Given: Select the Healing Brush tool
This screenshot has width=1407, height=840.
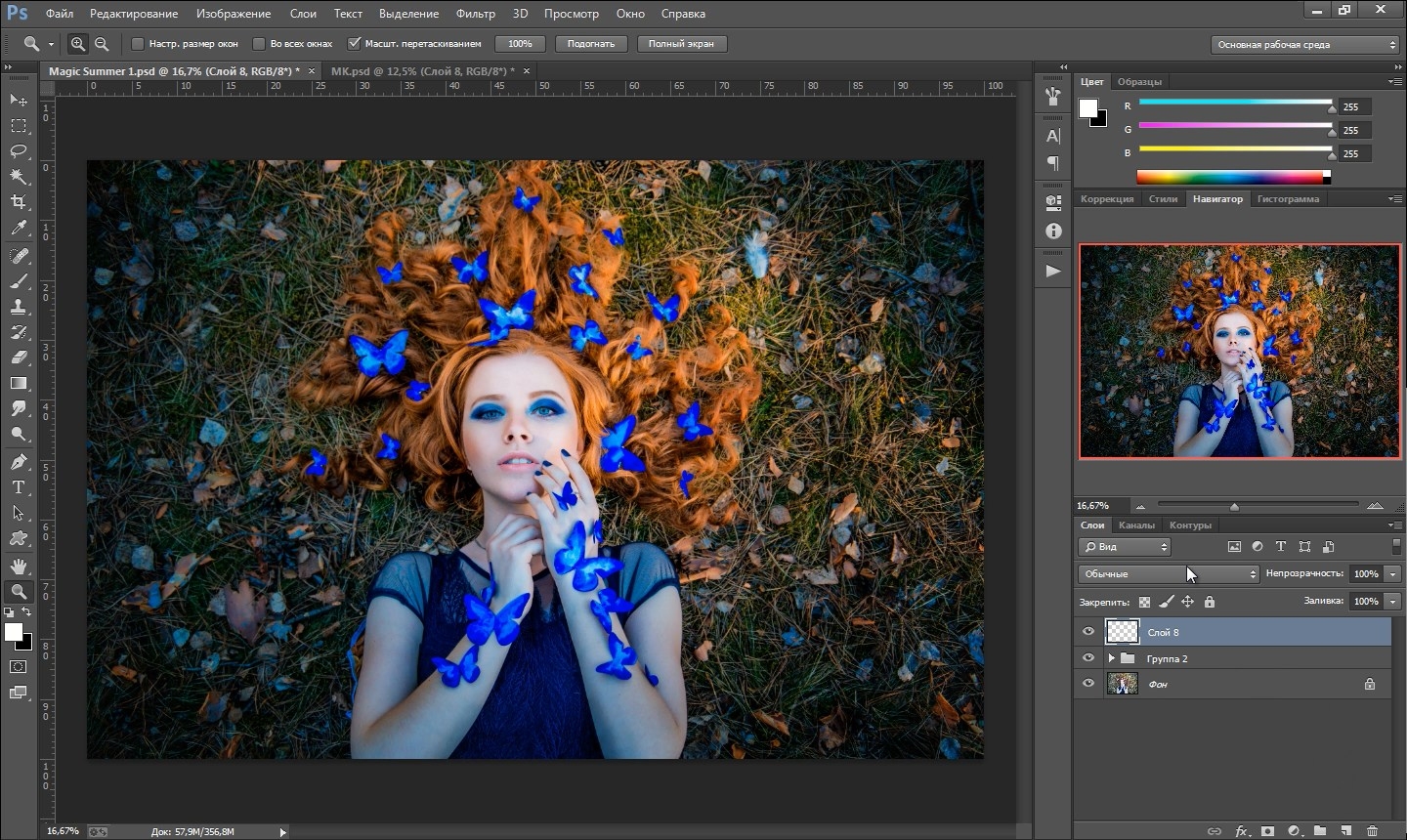Looking at the screenshot, I should pyautogui.click(x=19, y=256).
